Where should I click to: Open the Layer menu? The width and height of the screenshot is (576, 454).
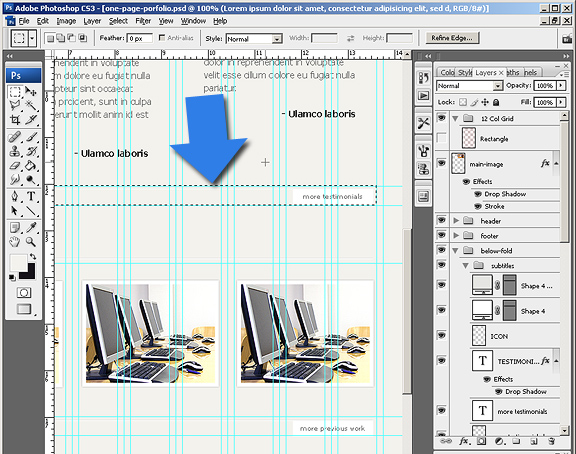(92, 21)
